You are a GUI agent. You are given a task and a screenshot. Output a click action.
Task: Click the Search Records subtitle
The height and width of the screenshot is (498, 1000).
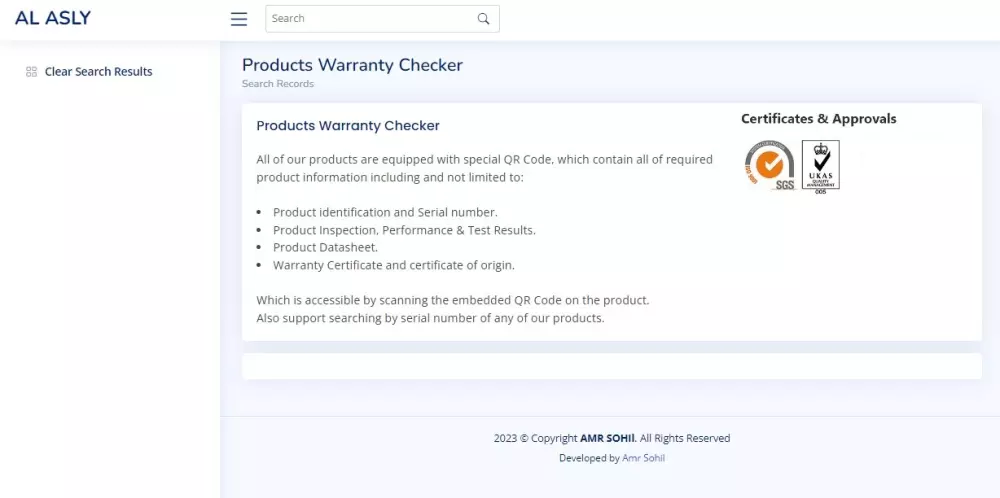coord(278,84)
